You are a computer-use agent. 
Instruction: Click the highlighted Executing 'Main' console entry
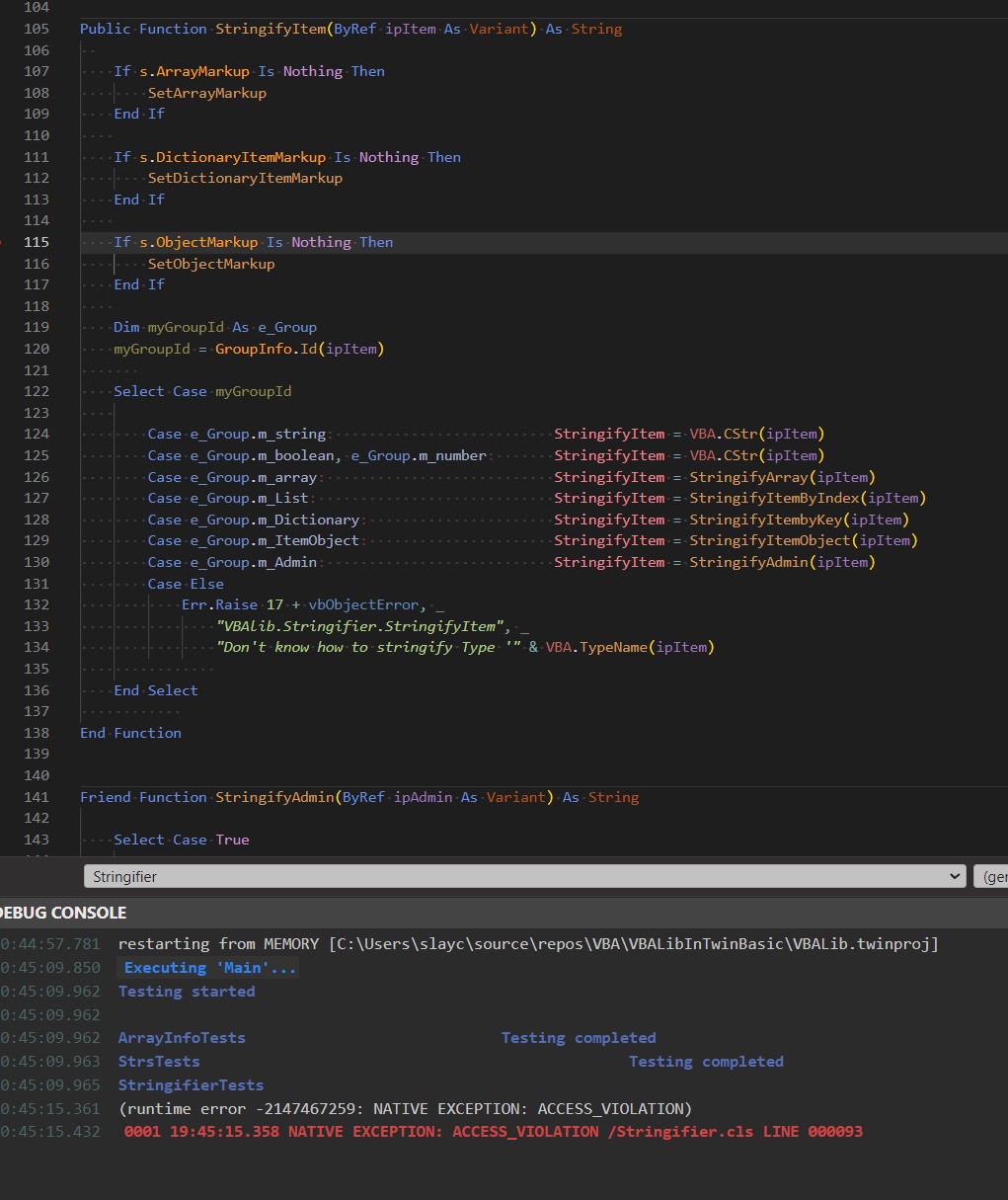click(x=208, y=967)
